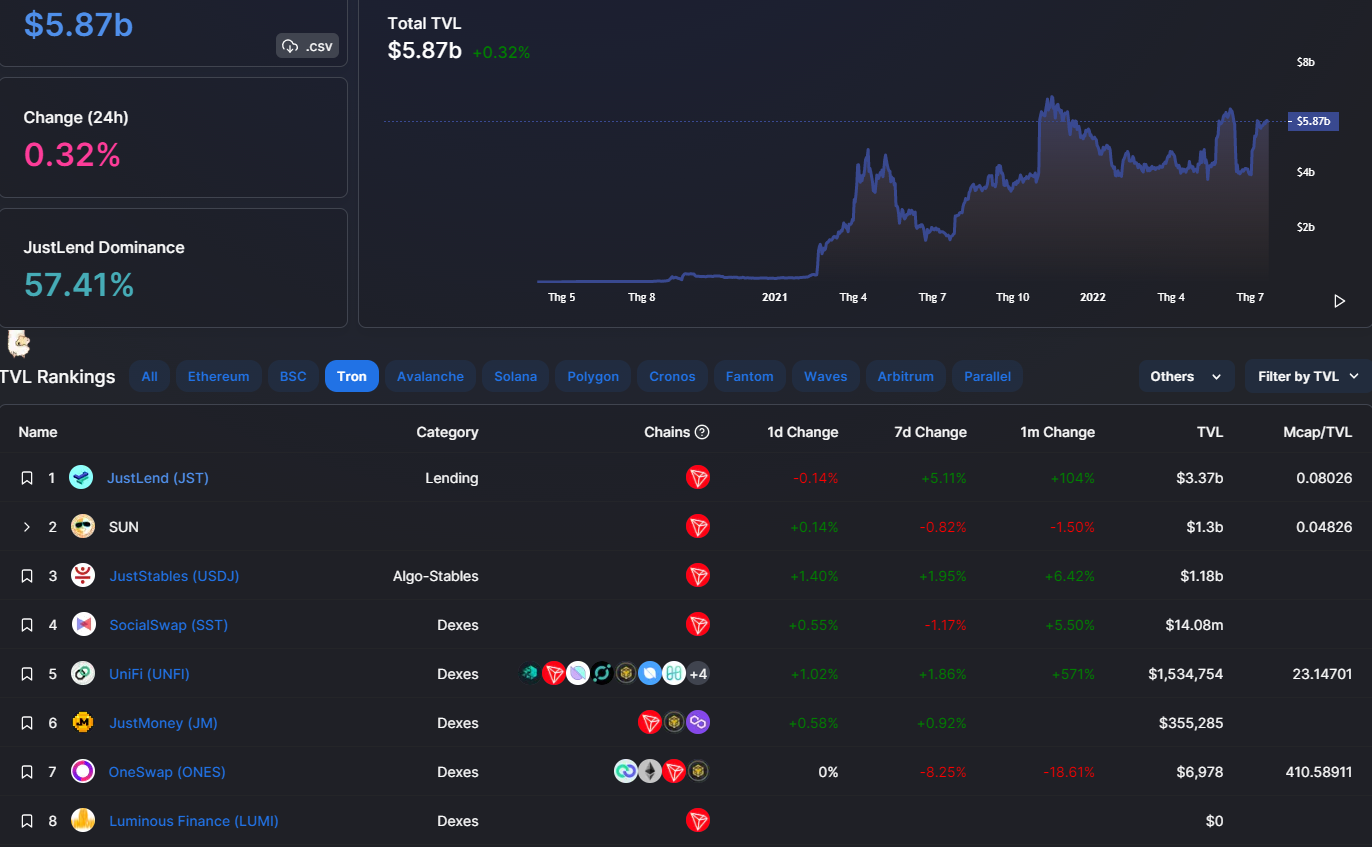Select the Tron chain filter
This screenshot has width=1372, height=847.
pyautogui.click(x=352, y=376)
